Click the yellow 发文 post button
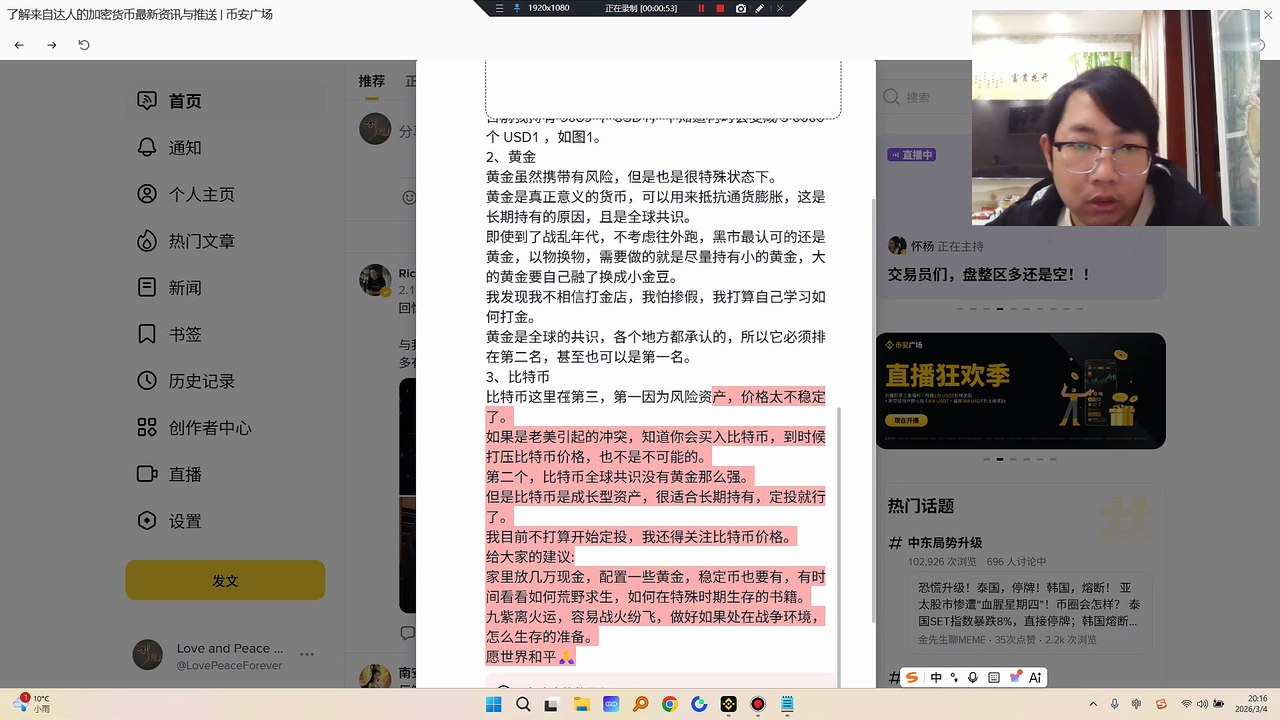 225,580
